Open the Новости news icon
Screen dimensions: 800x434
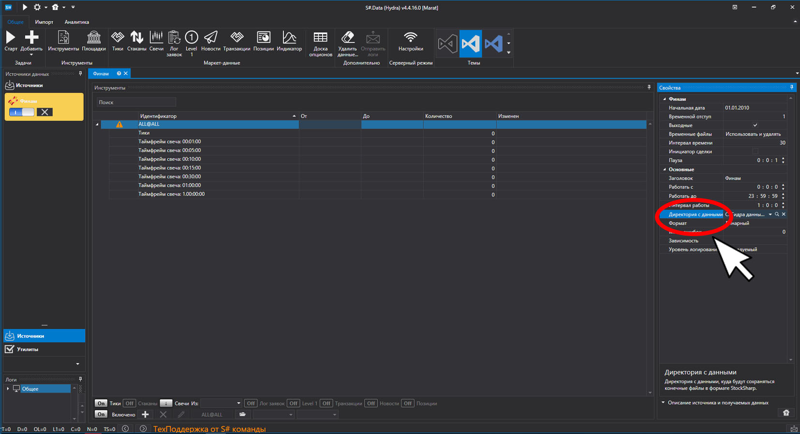(x=210, y=38)
